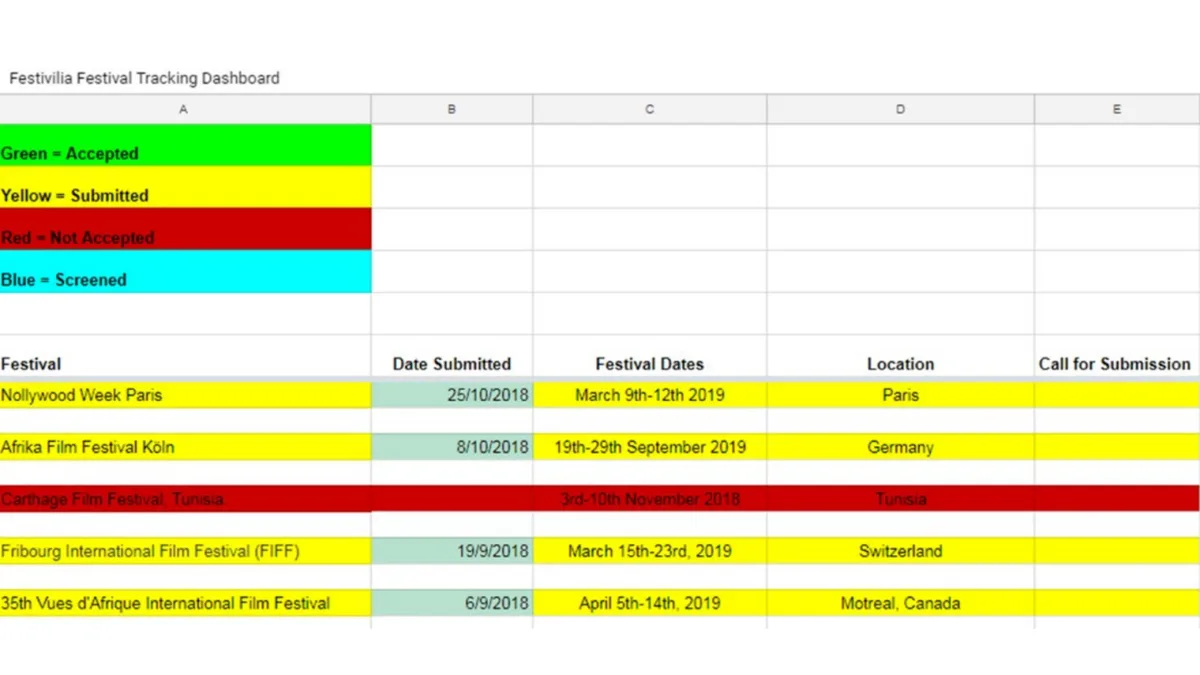Click the Blue = Screened legend cell
Screen dimensions: 1200x675
pos(185,271)
